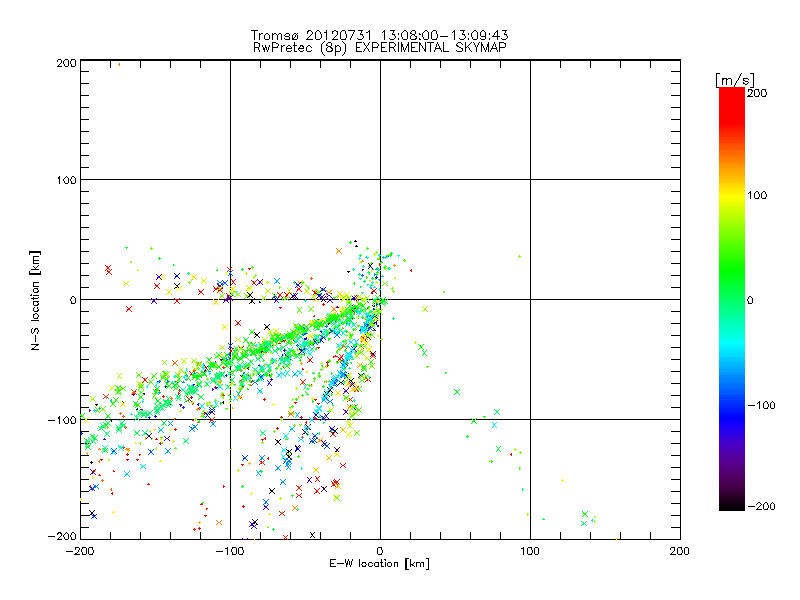
Task: Click the 'E-W location [km]' axis label
Action: pos(379,564)
